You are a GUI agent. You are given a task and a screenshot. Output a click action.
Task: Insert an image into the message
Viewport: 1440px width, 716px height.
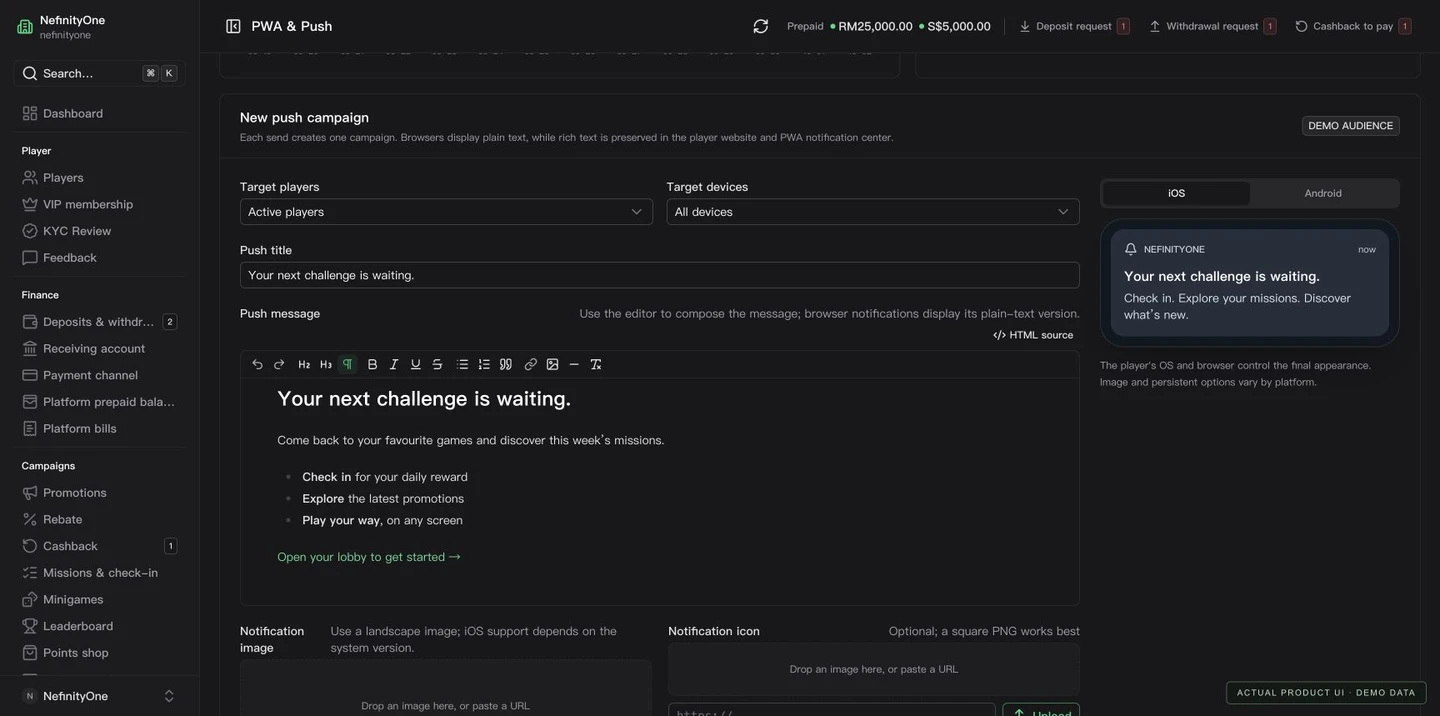(x=553, y=365)
